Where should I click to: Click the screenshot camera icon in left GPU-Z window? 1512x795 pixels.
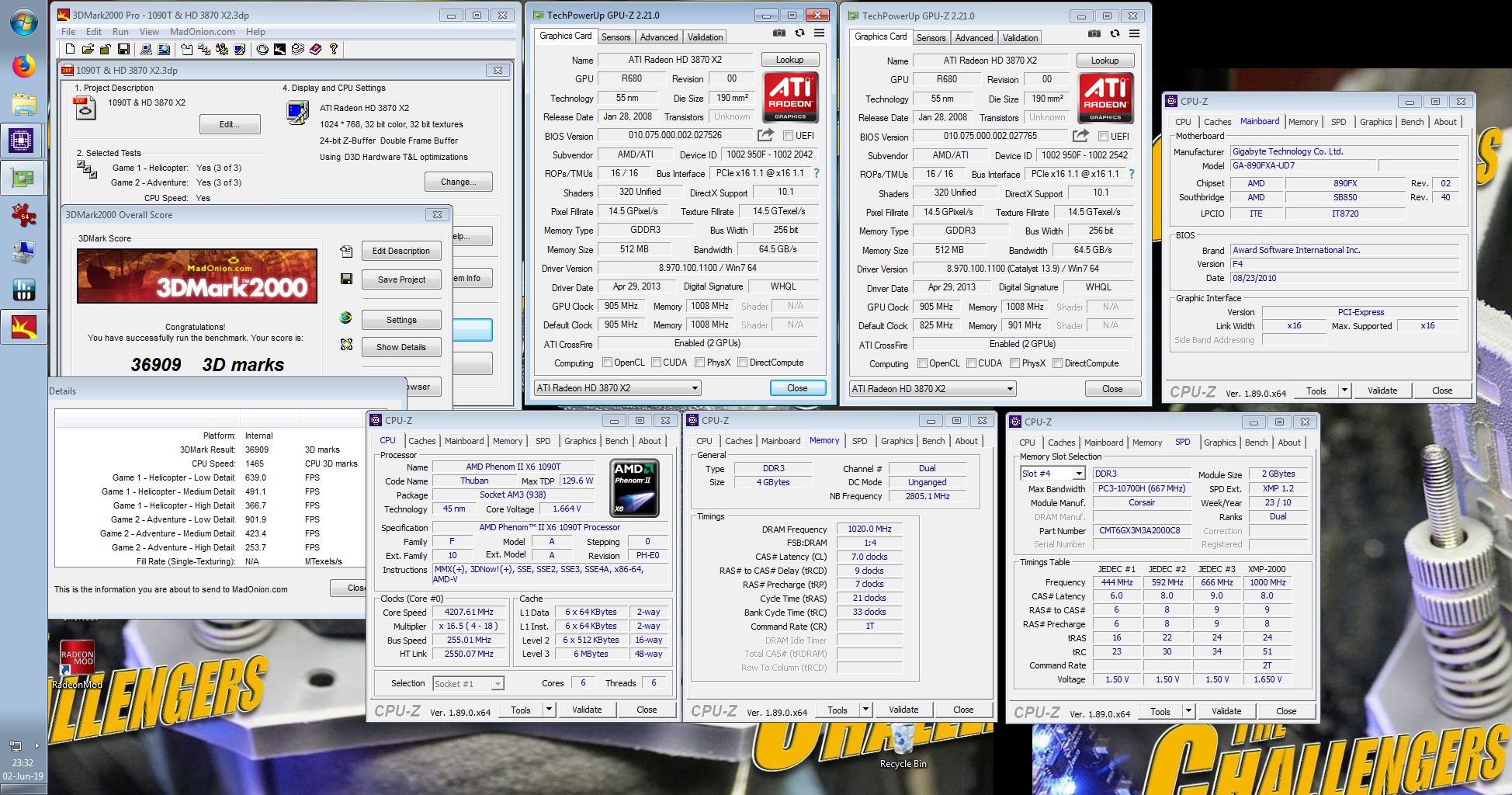tap(779, 33)
